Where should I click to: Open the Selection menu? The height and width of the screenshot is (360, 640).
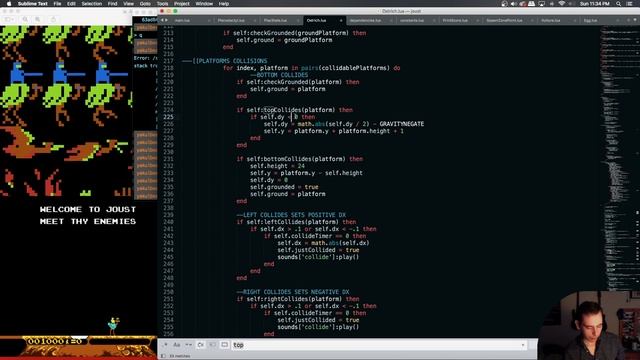(x=91, y=4)
